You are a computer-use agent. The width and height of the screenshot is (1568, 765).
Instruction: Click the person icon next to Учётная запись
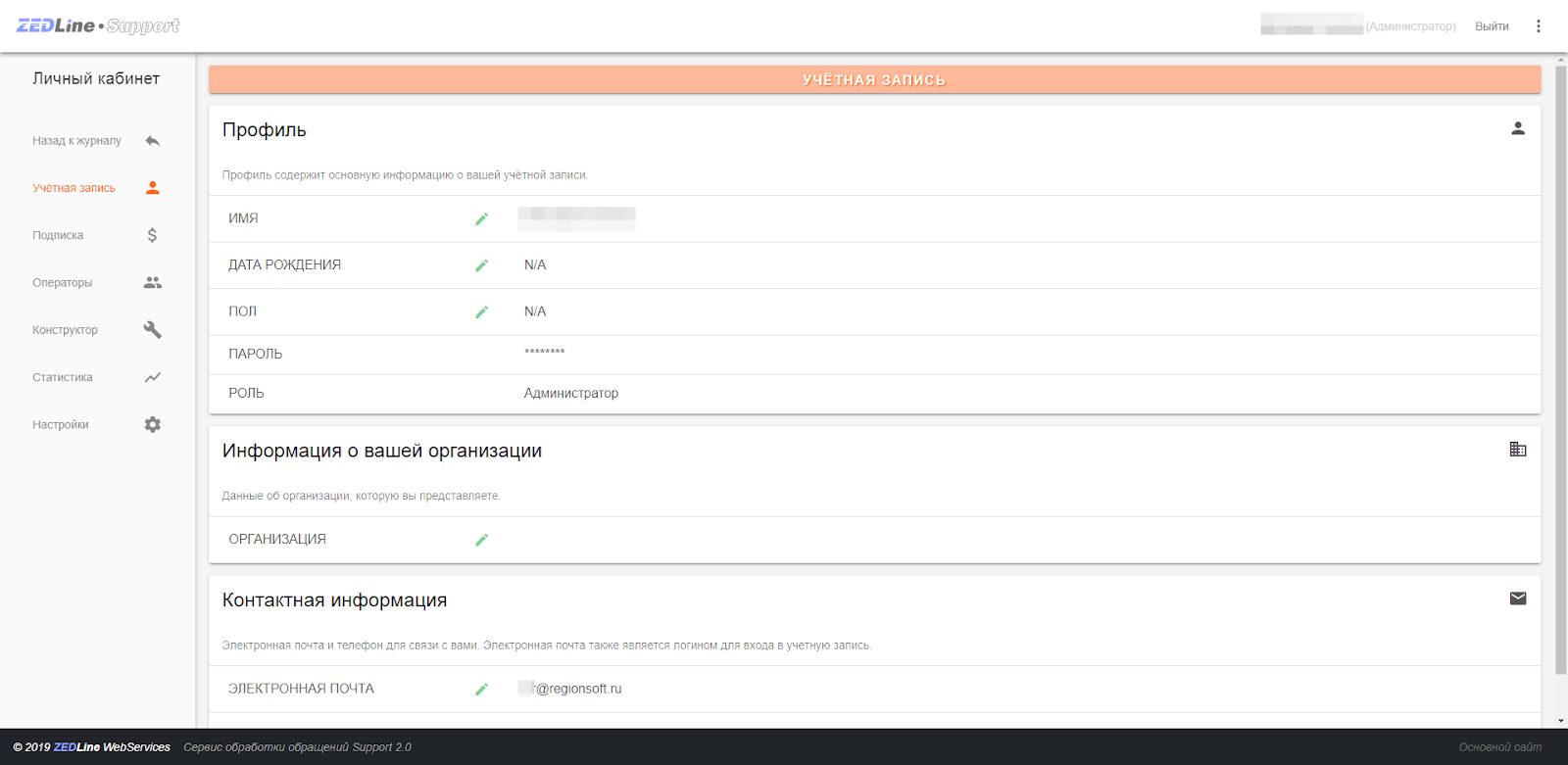(152, 188)
